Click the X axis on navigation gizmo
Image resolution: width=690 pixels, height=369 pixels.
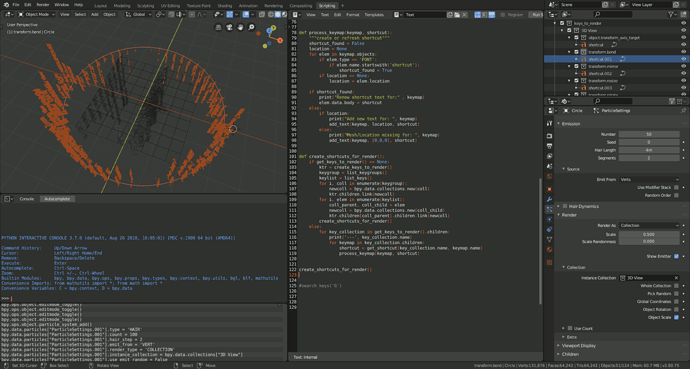[280, 40]
